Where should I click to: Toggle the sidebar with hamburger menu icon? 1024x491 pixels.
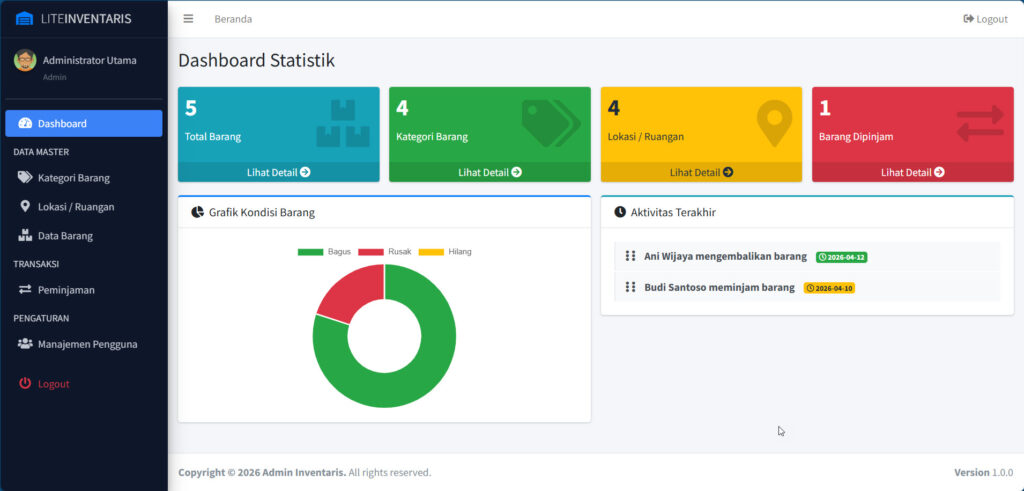coord(188,19)
